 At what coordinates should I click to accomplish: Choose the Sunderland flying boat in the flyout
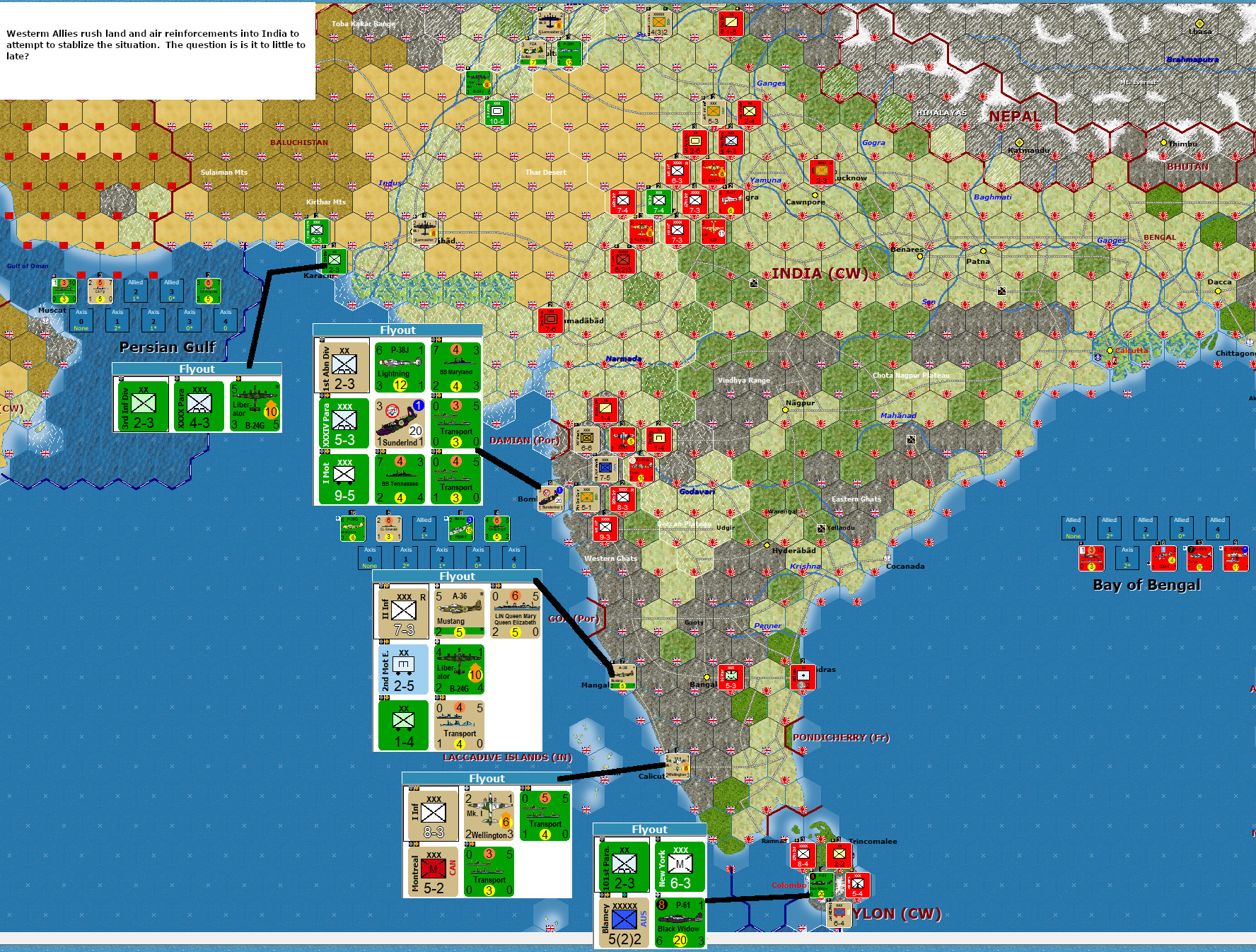[400, 423]
